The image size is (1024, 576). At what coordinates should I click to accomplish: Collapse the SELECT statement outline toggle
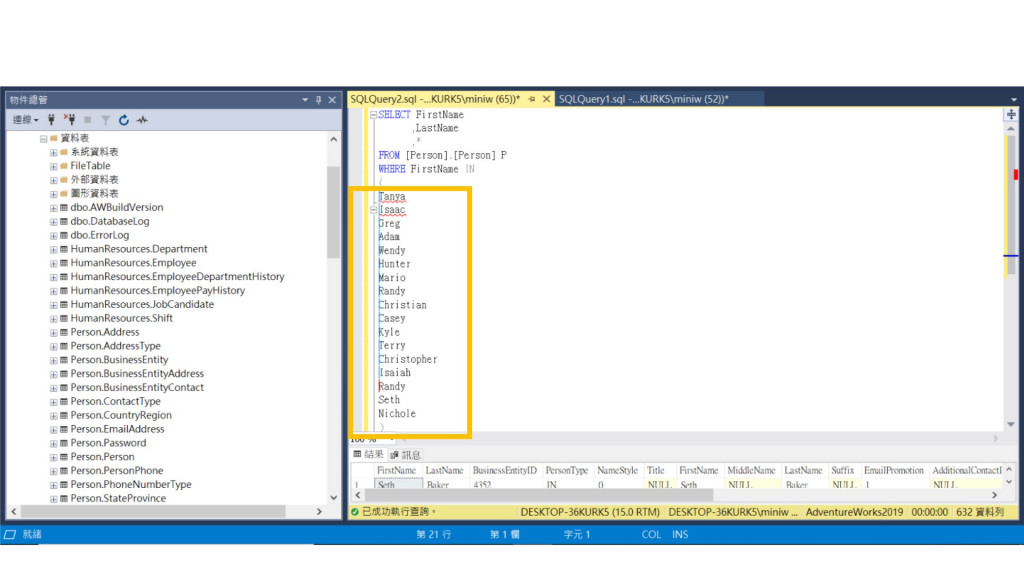pos(374,114)
